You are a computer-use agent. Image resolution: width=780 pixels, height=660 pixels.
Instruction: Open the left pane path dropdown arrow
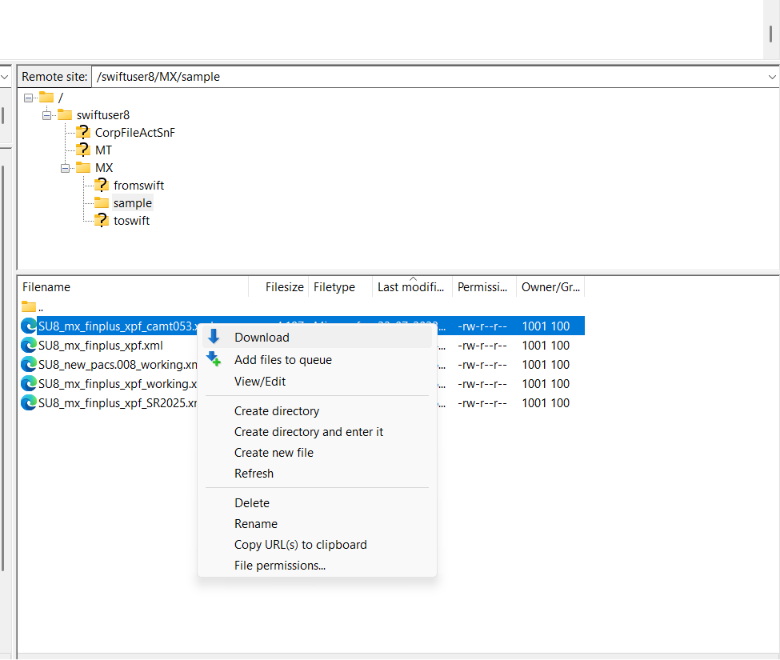pos(4,77)
